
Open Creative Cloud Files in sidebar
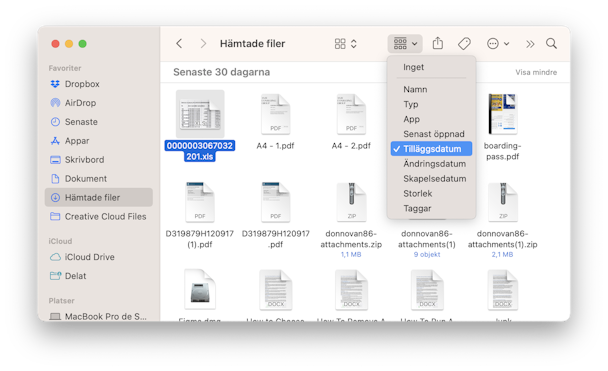98,217
